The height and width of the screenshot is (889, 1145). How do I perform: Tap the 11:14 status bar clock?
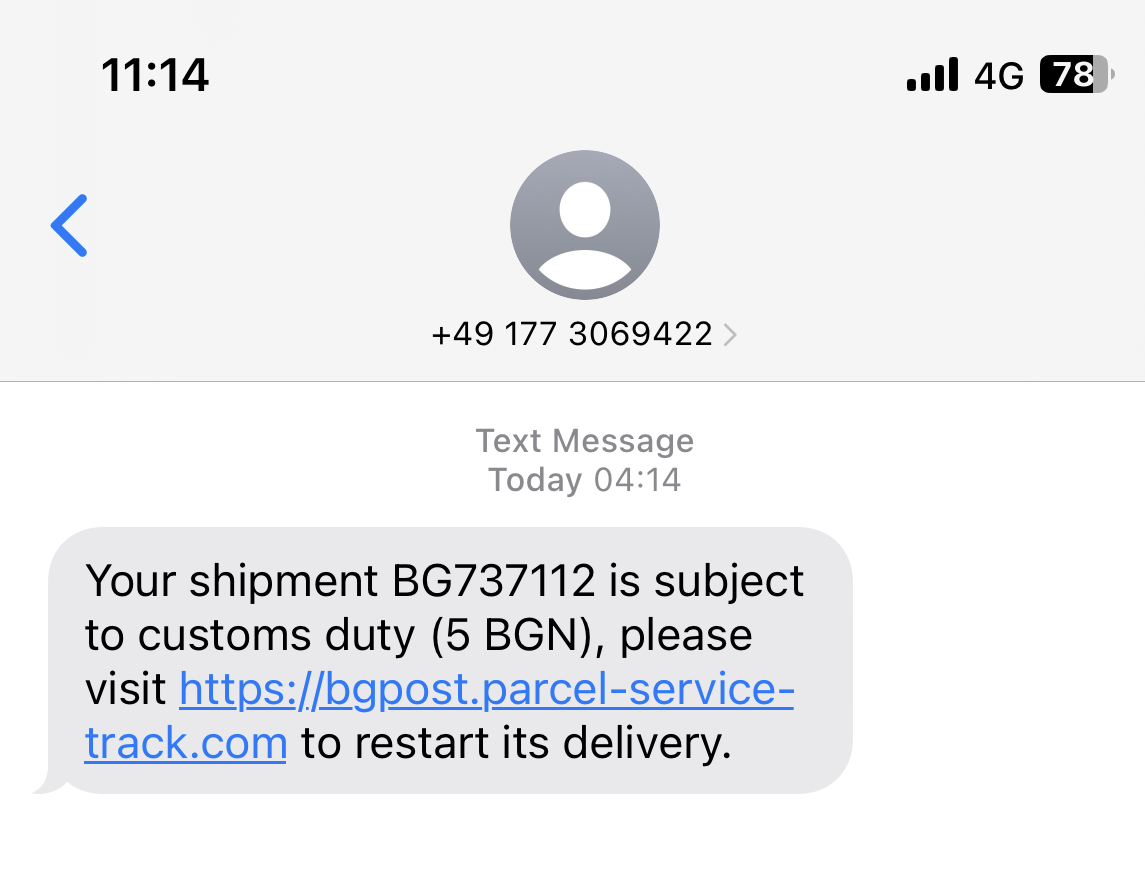[155, 75]
